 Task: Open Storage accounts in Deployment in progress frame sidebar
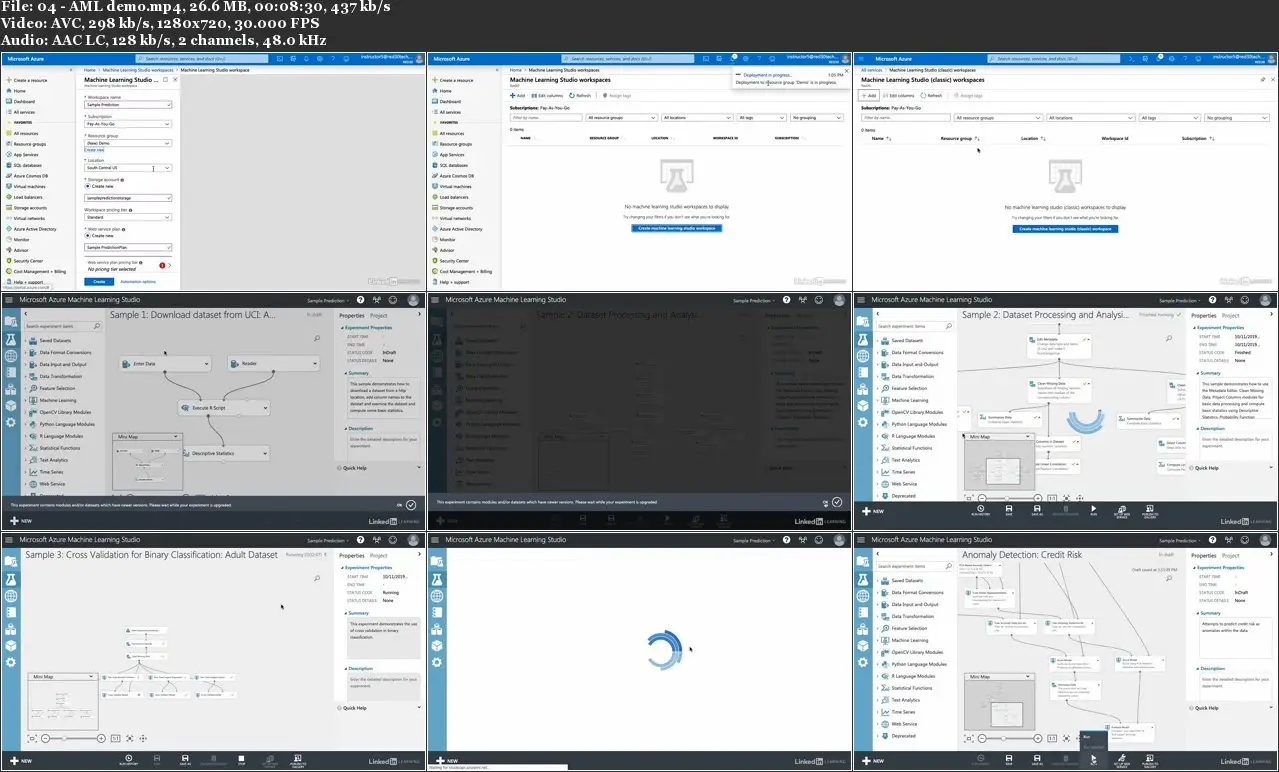tap(456, 207)
